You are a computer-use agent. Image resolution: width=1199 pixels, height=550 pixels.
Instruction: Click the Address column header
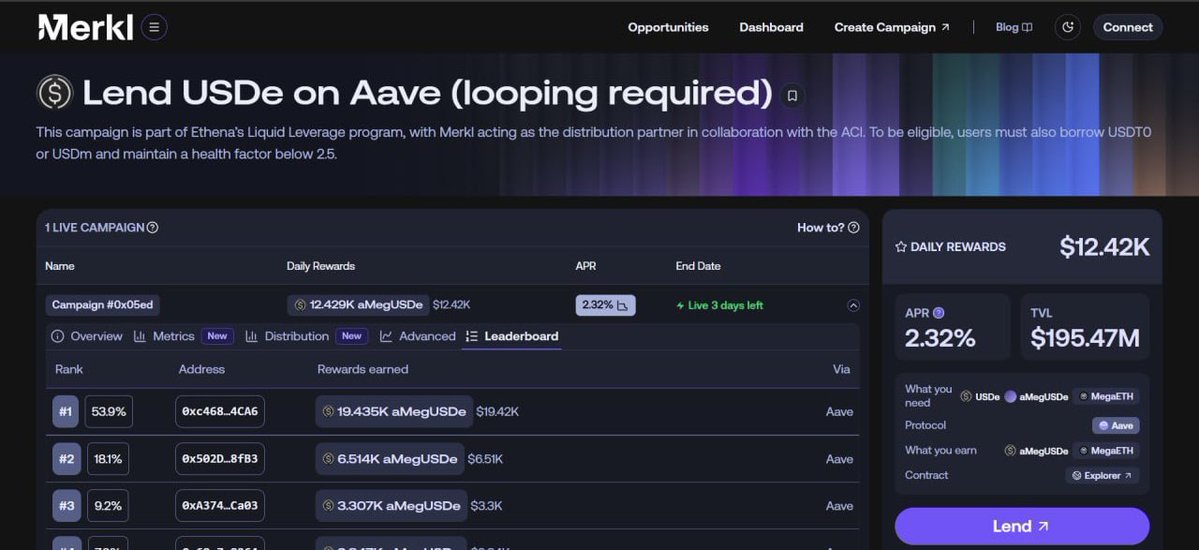(202, 369)
